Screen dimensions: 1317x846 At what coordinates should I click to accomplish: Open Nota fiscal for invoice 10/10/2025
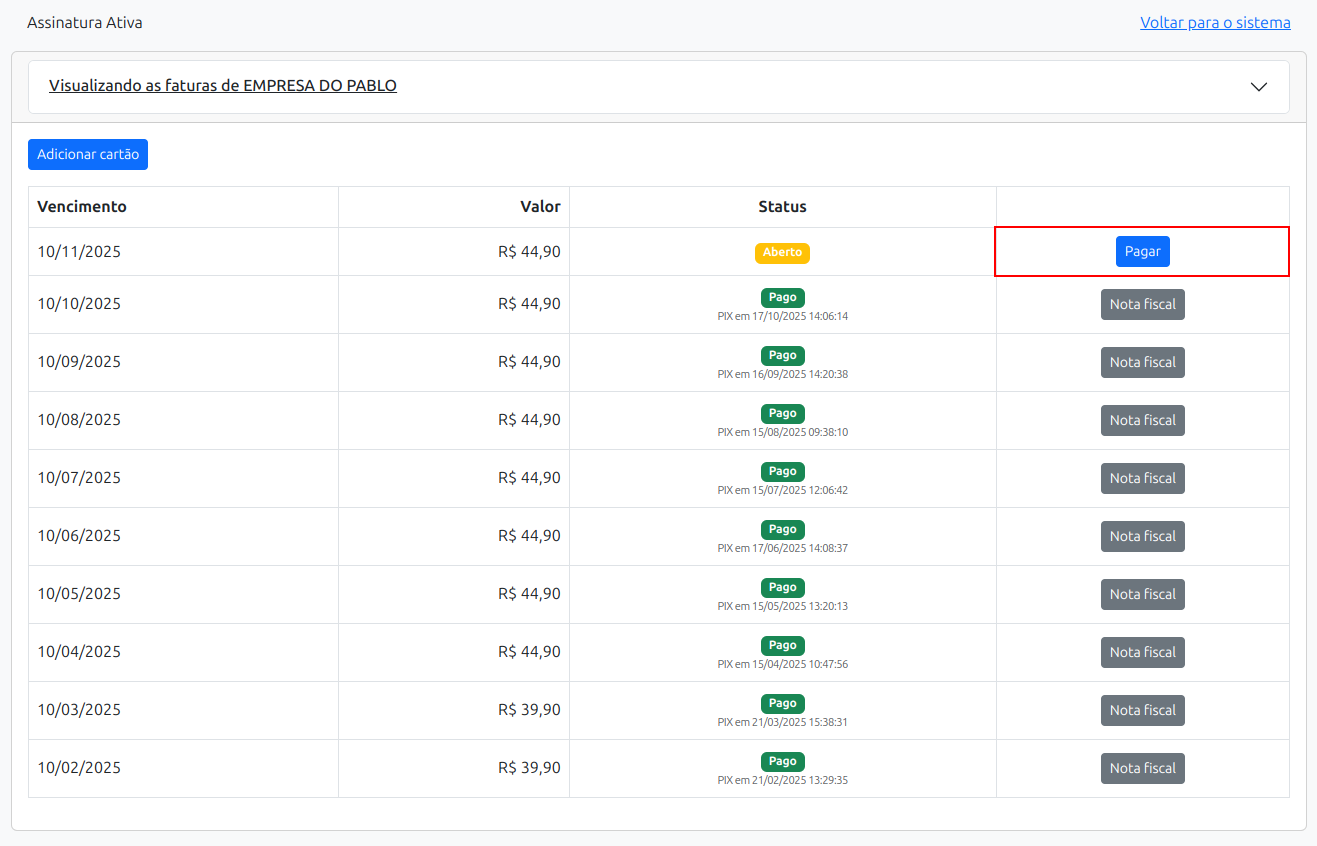1142,304
